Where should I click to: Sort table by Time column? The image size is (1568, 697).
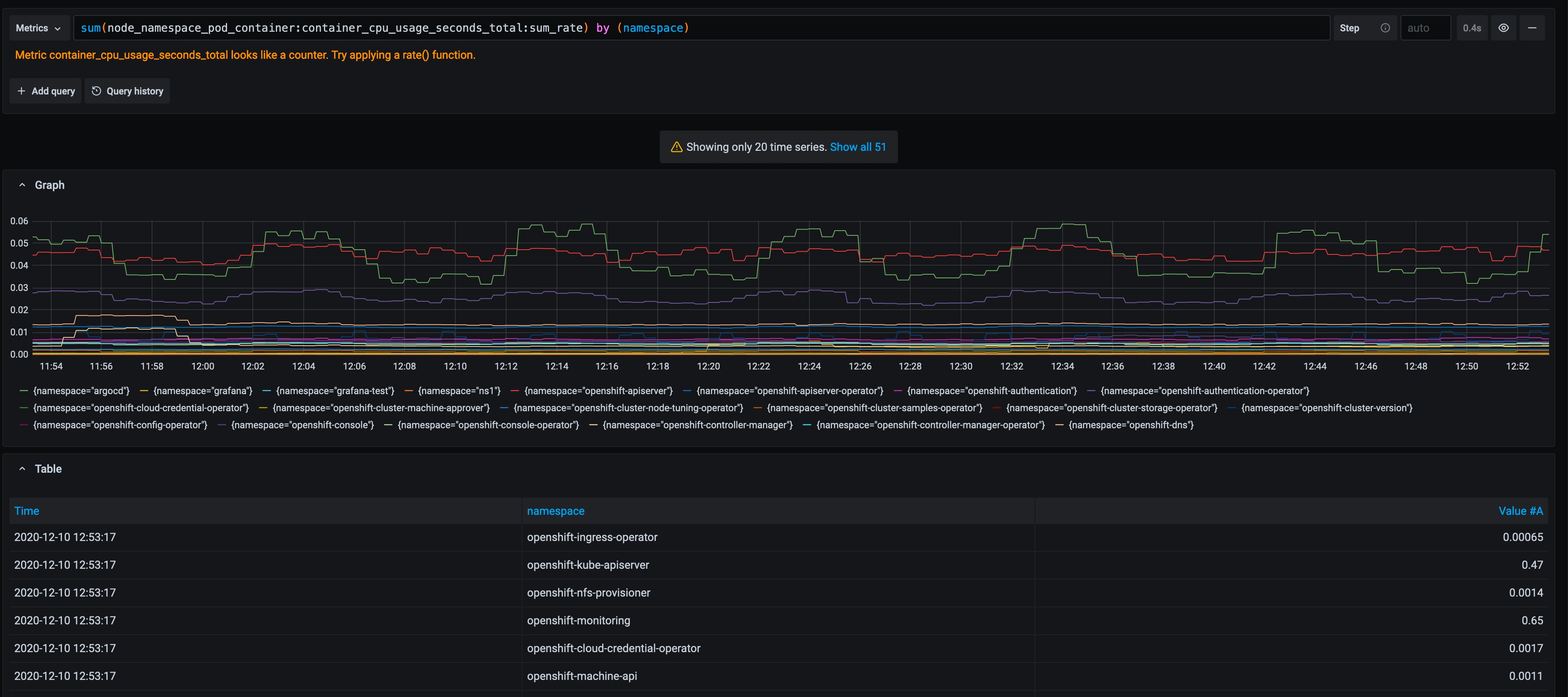click(x=27, y=511)
